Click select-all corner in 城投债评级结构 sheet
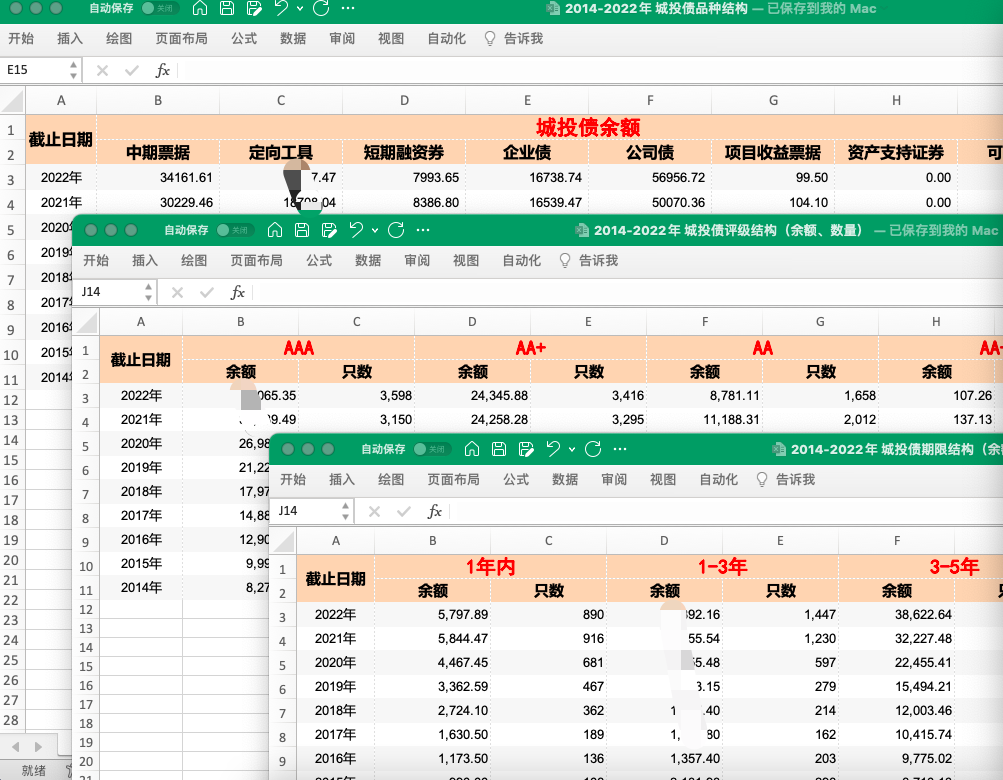Image resolution: width=1003 pixels, height=780 pixels. [86, 322]
